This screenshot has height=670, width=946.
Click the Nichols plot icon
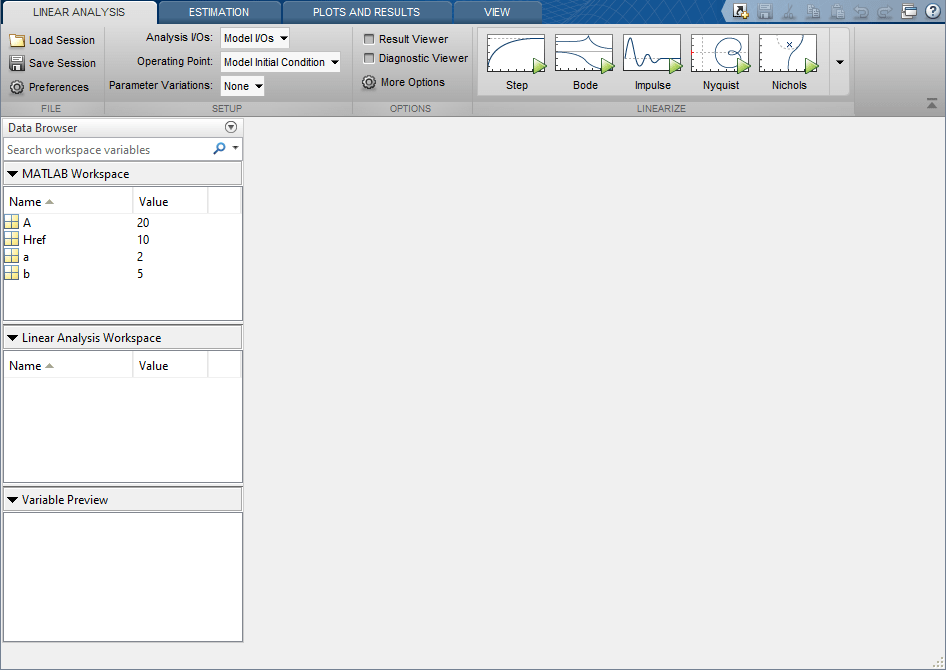[x=789, y=54]
